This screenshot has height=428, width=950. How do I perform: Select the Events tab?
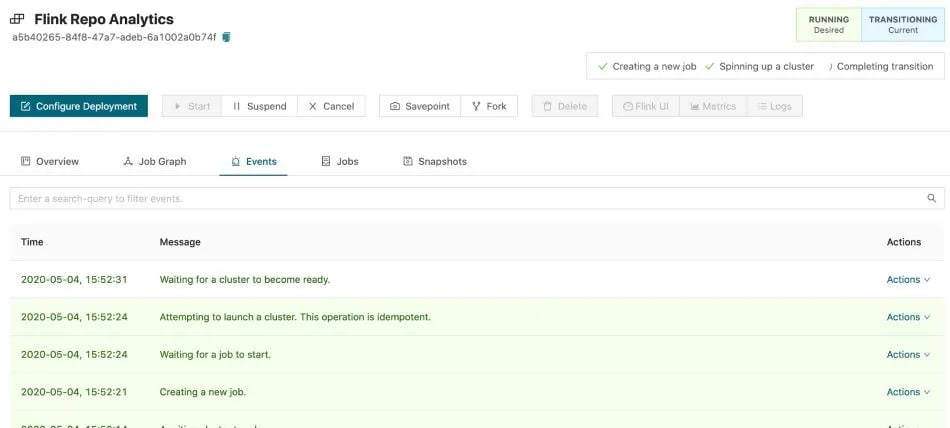(x=253, y=161)
